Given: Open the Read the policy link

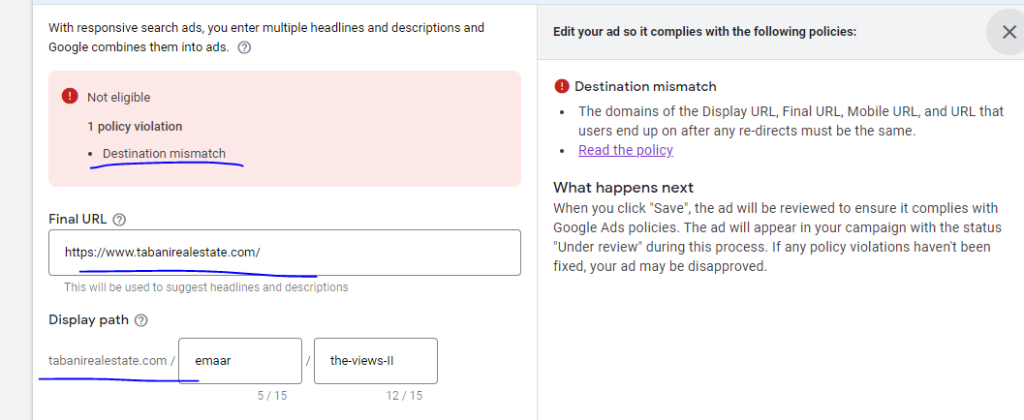Looking at the screenshot, I should pyautogui.click(x=625, y=150).
